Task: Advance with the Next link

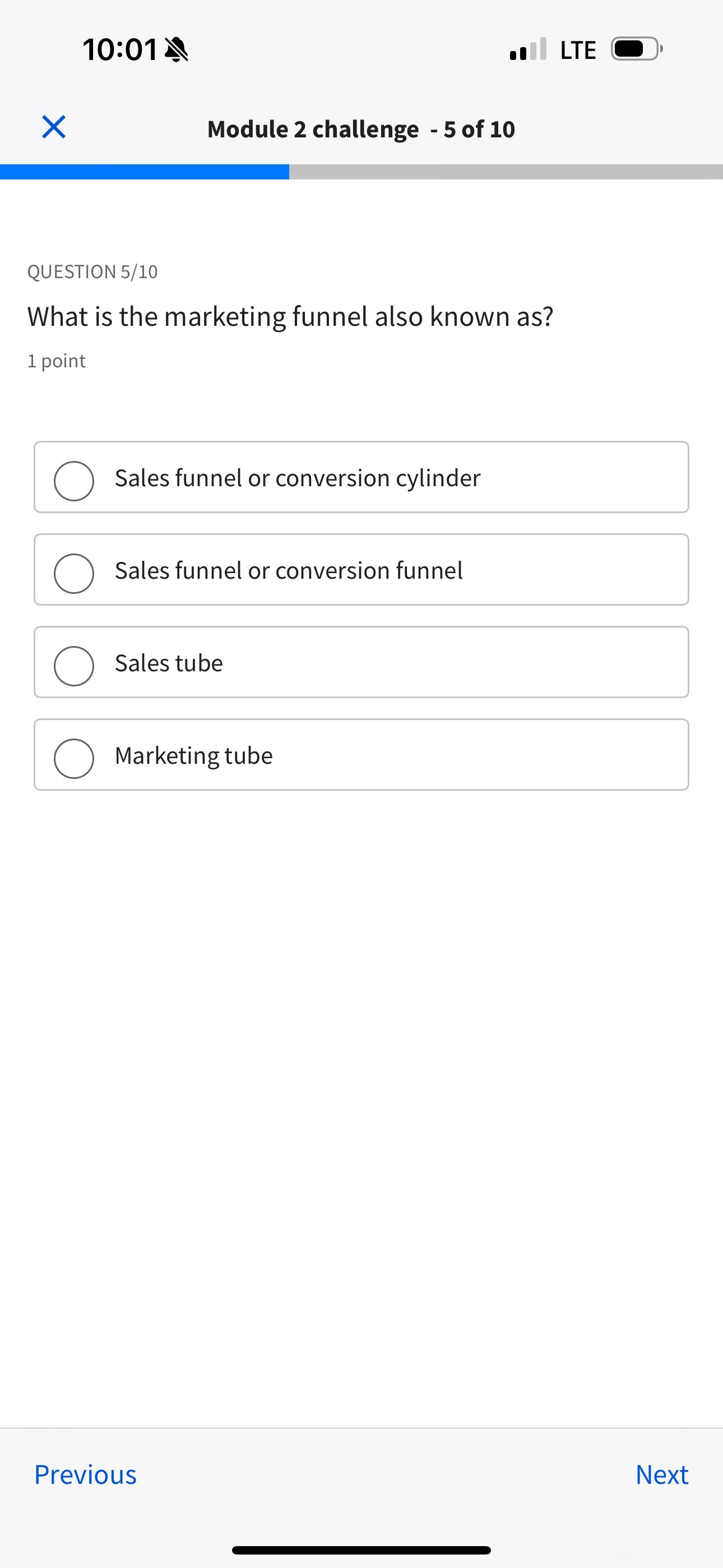Action: [661, 1474]
